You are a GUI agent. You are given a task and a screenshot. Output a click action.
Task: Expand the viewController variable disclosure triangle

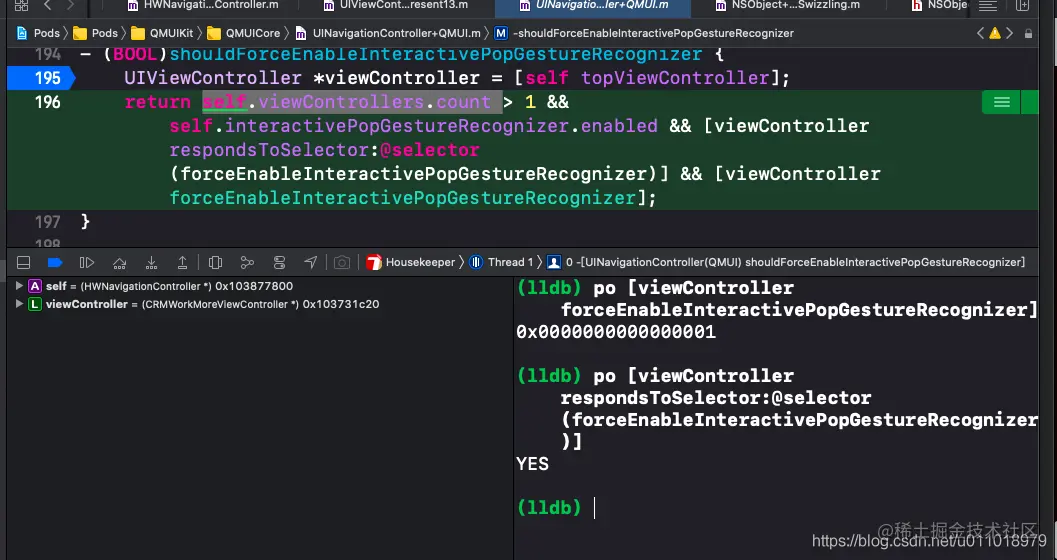(x=19, y=305)
